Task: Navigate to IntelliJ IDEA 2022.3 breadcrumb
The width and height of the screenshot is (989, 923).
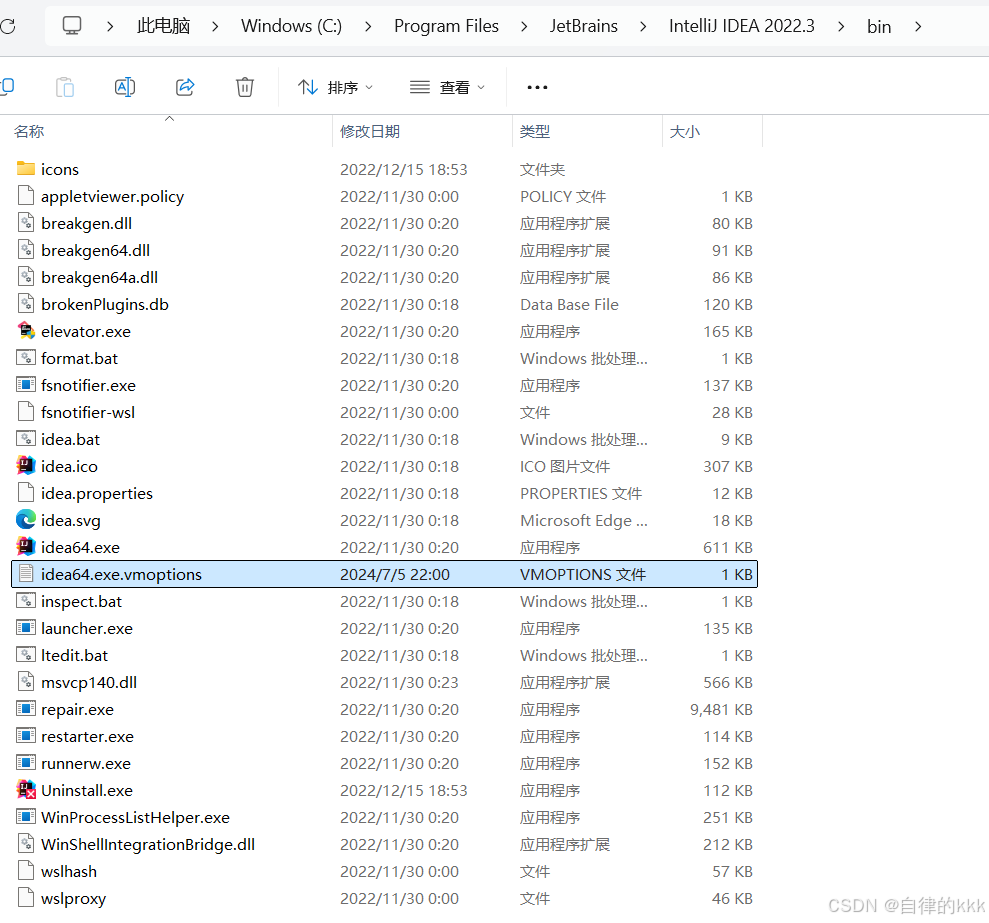Action: click(742, 26)
